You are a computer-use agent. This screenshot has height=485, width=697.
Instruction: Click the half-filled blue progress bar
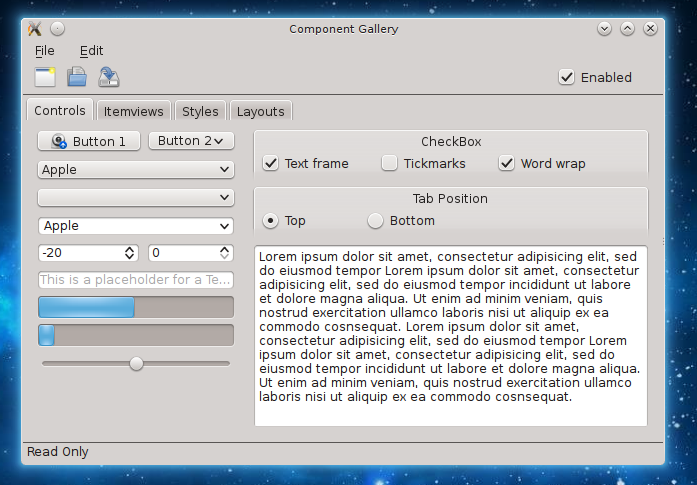(x=136, y=307)
